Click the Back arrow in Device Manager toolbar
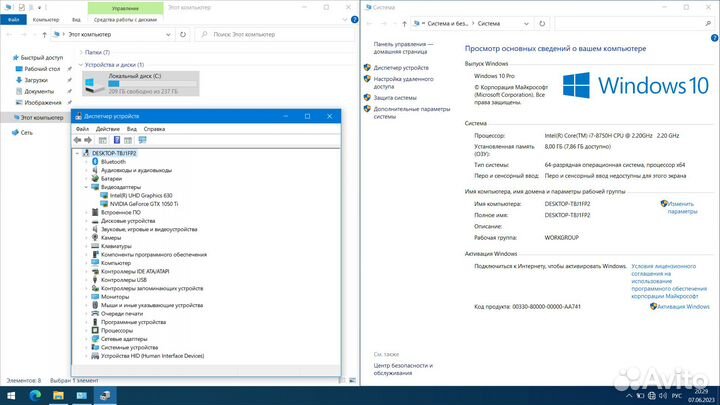The width and height of the screenshot is (720, 405). [x=77, y=140]
